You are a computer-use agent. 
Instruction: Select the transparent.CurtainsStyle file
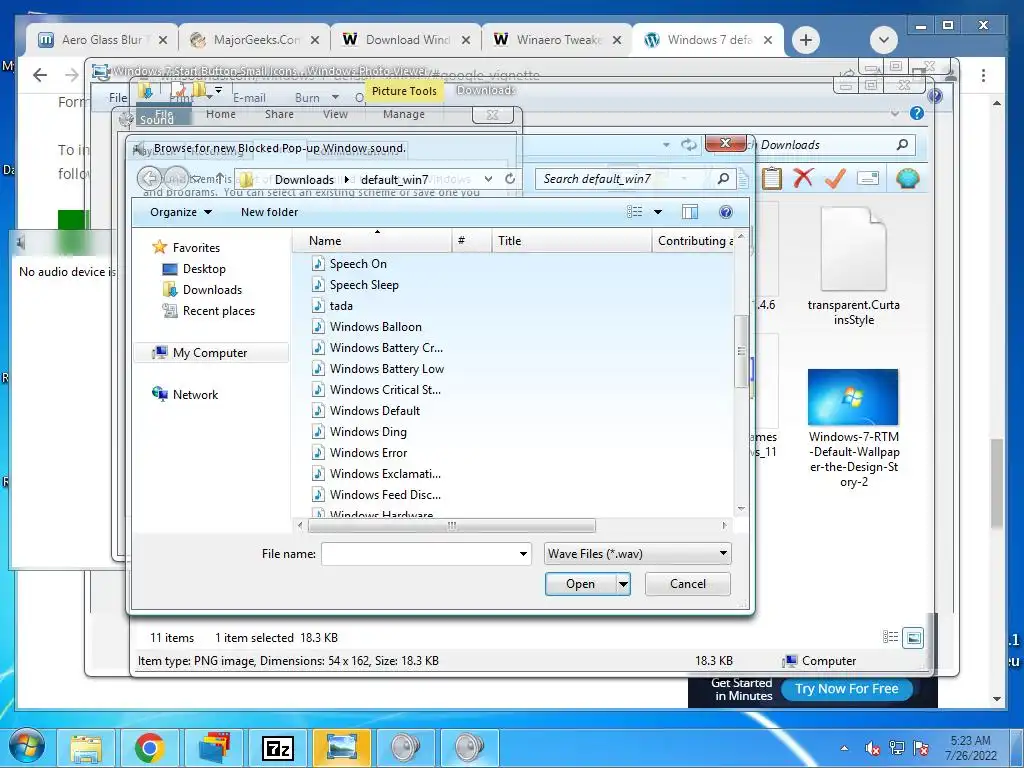[853, 265]
